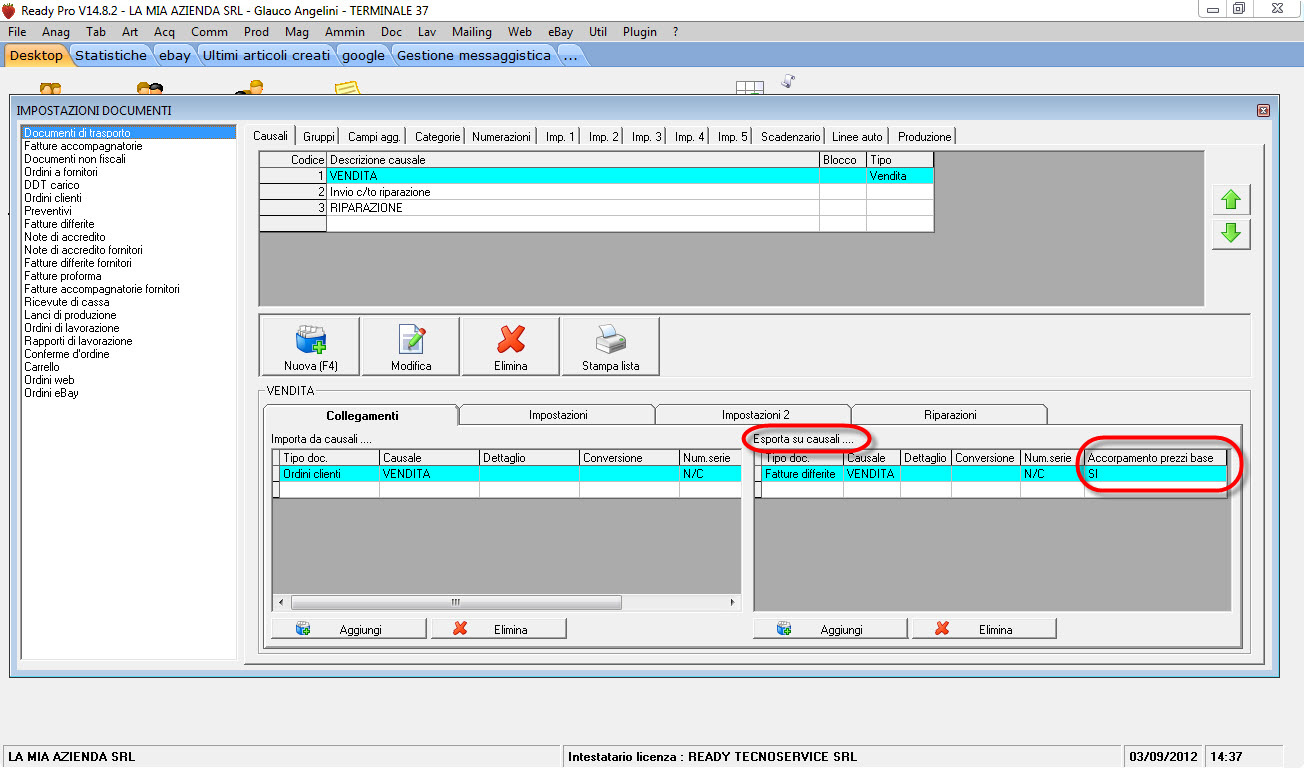
Task: Switch to the Impostazioni 2 sub-tab
Action: [x=755, y=415]
